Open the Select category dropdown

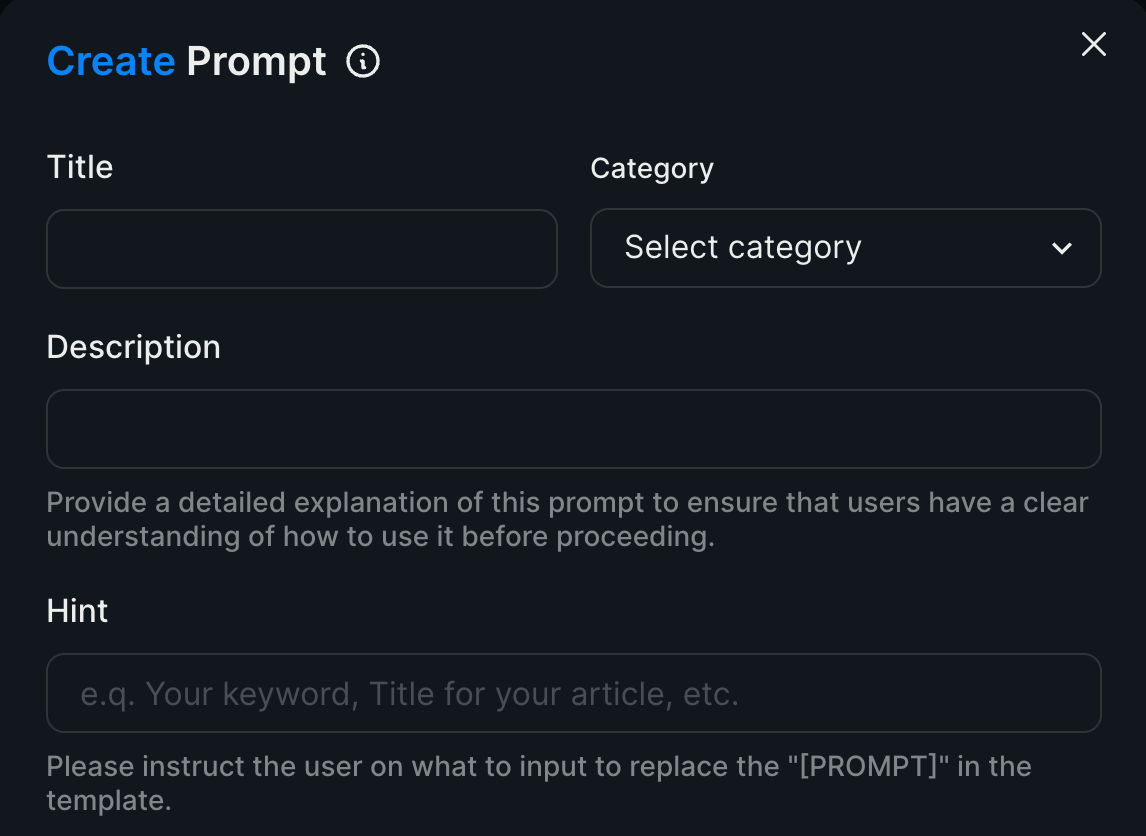(x=845, y=248)
